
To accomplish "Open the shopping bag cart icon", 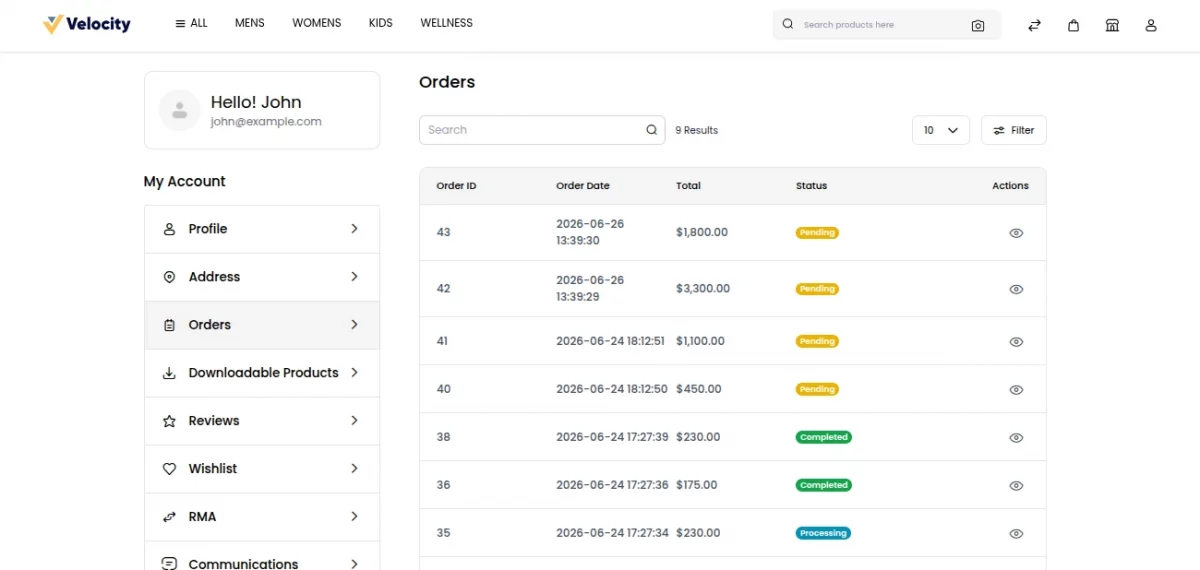I will click(1073, 25).
